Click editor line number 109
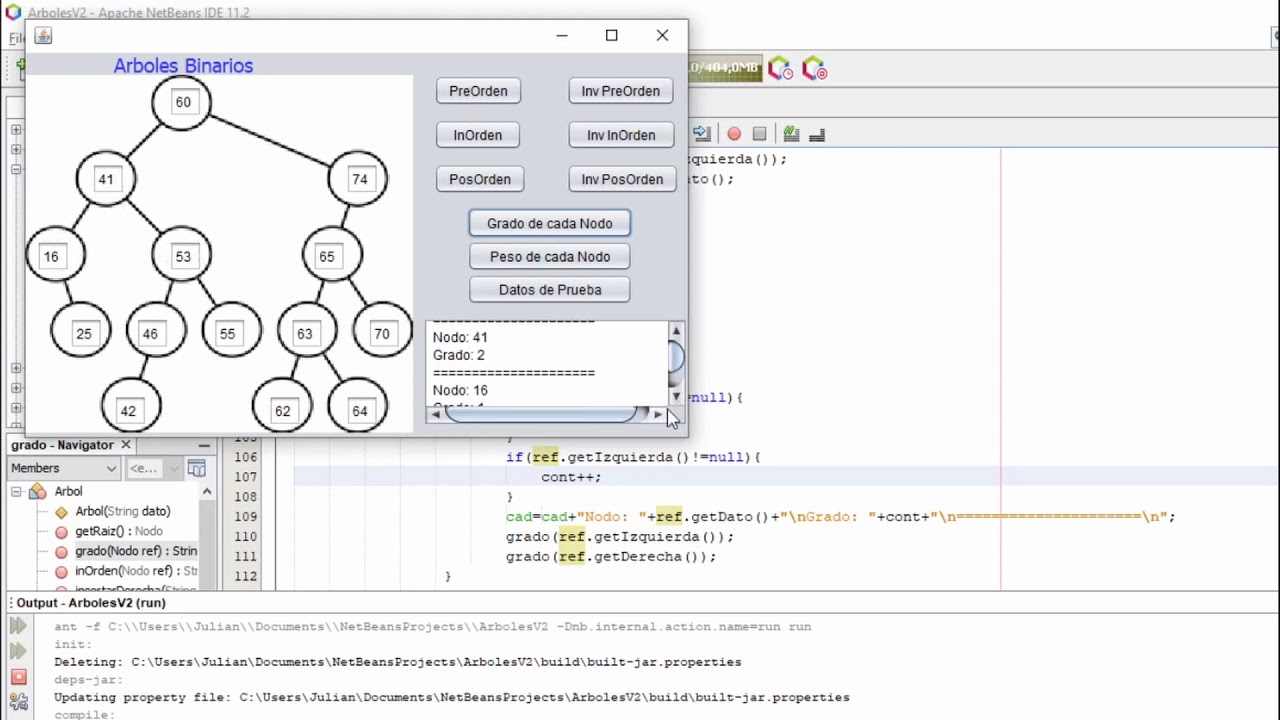Viewport: 1280px width, 720px height. [x=246, y=517]
